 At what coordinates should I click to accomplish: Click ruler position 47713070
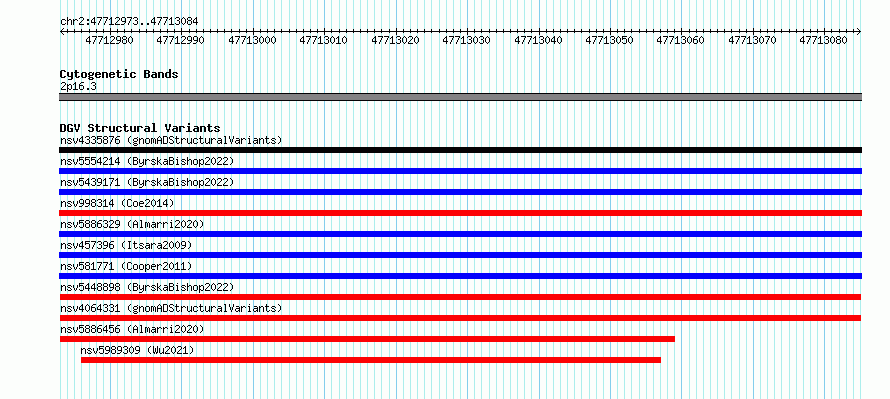[753, 40]
